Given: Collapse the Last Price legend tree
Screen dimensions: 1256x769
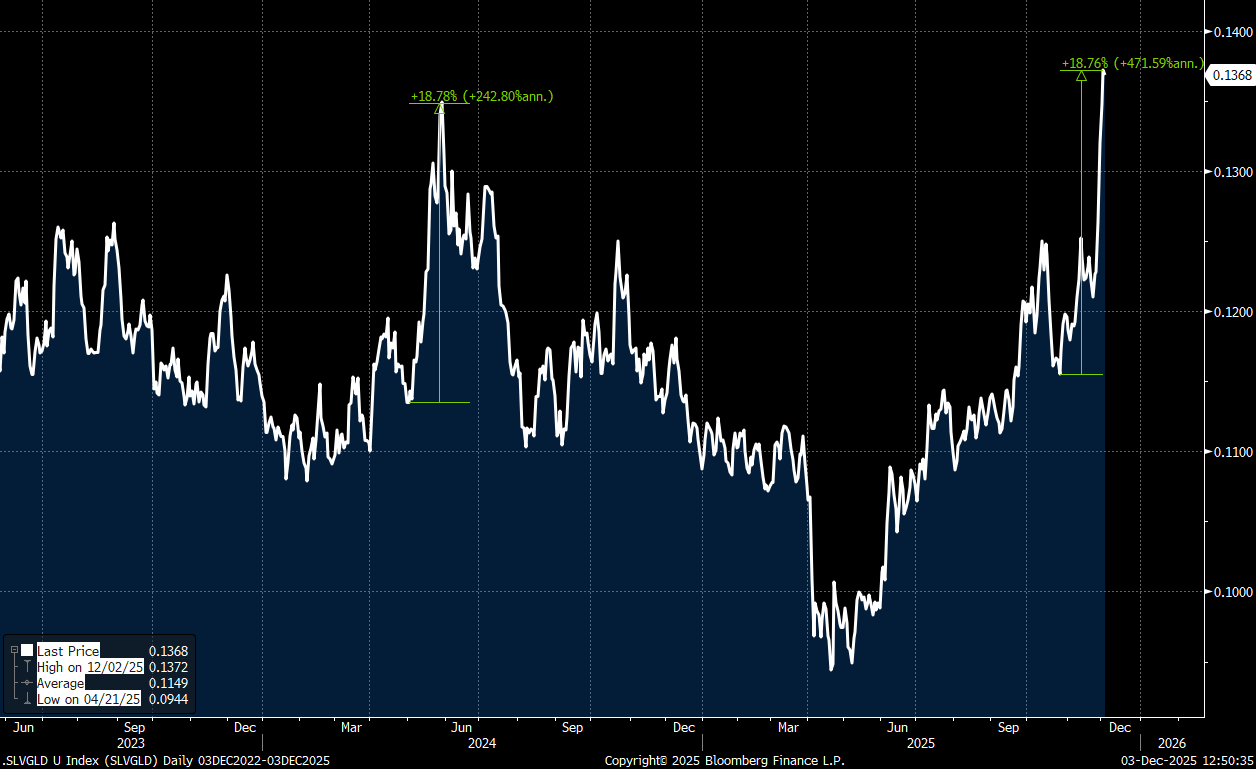Looking at the screenshot, I should point(14,650).
